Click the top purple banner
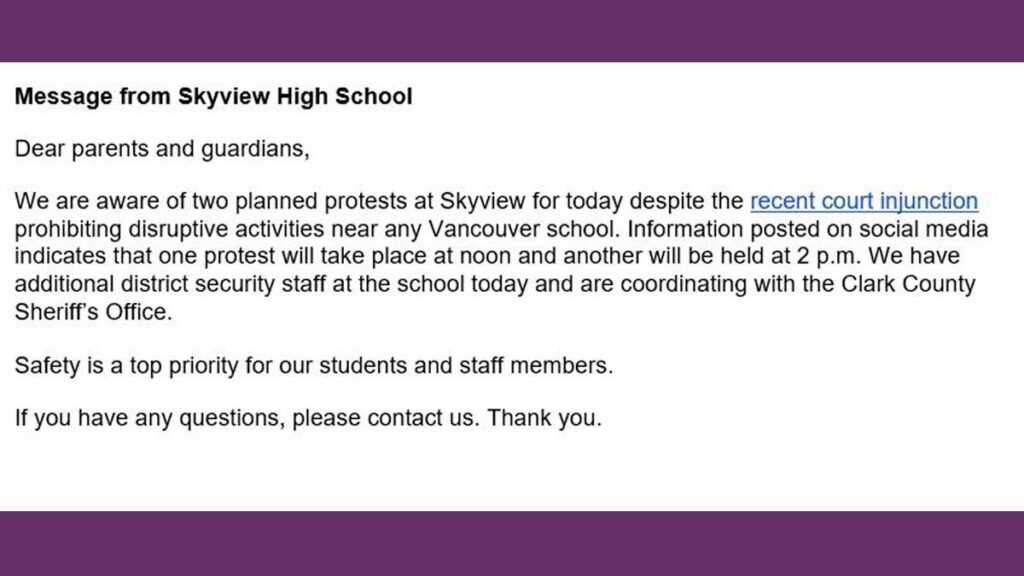The image size is (1024, 576). [512, 31]
